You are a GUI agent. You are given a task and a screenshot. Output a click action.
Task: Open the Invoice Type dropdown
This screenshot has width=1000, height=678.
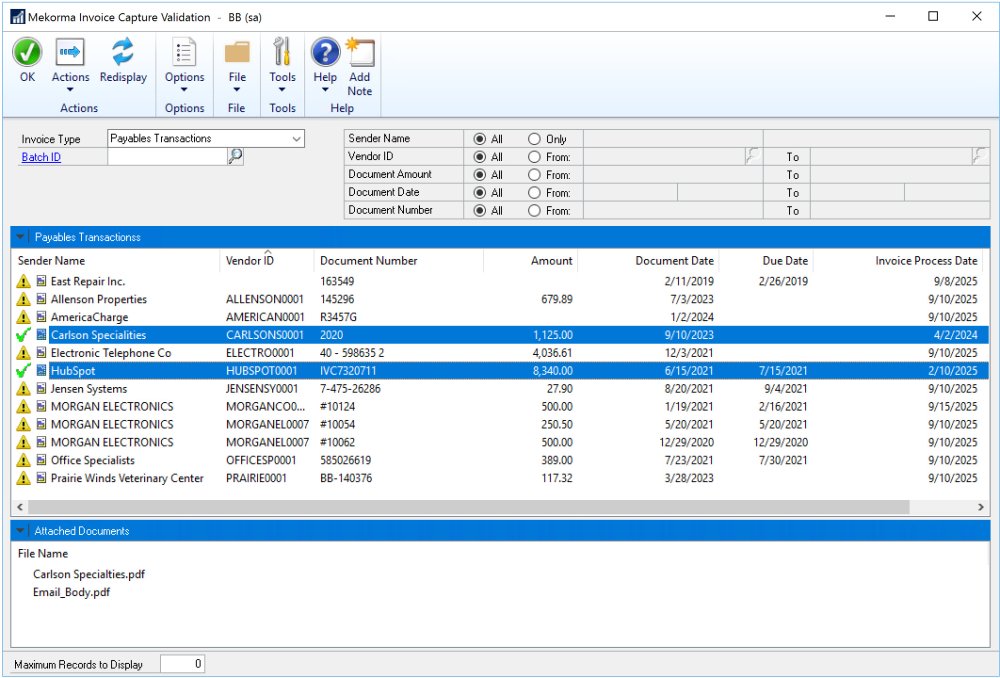pos(296,139)
